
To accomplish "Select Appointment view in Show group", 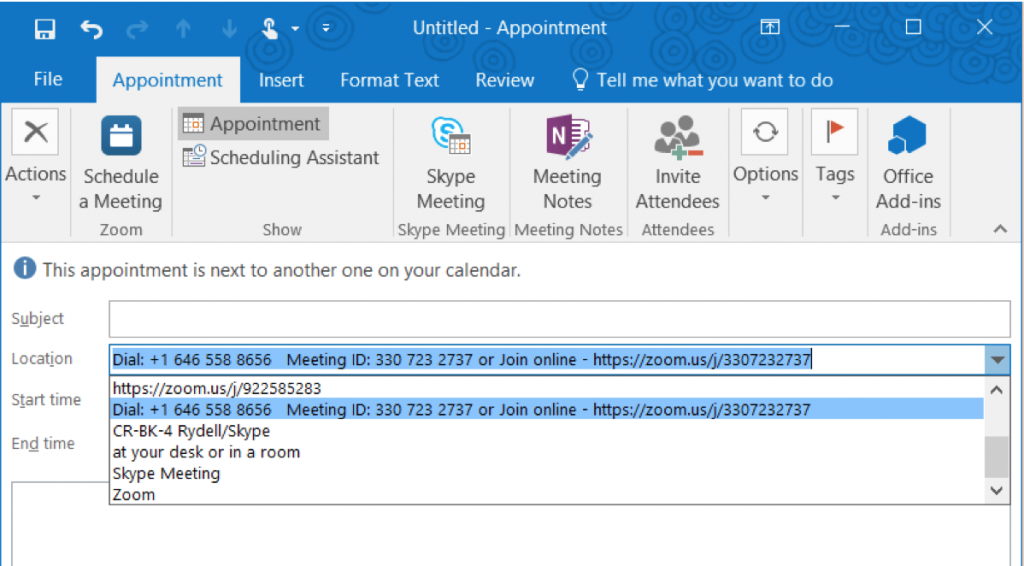I will 253,124.
